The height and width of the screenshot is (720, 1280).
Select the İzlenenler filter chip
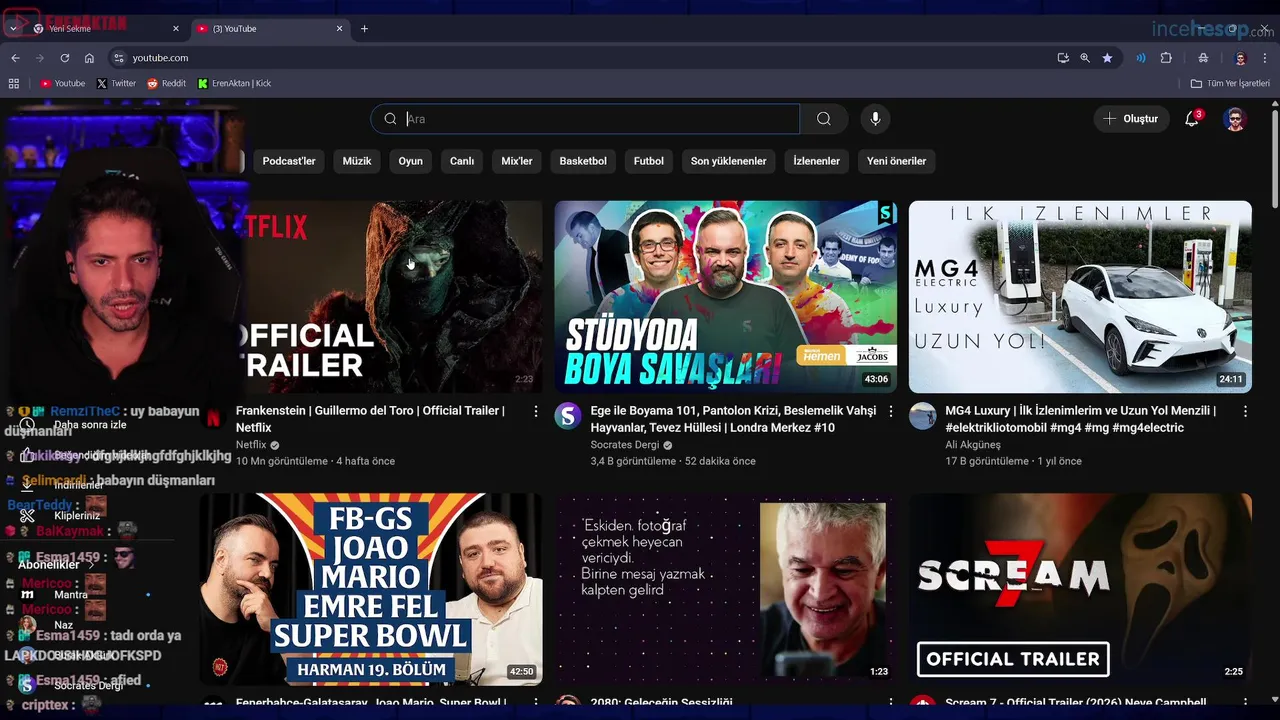point(816,161)
